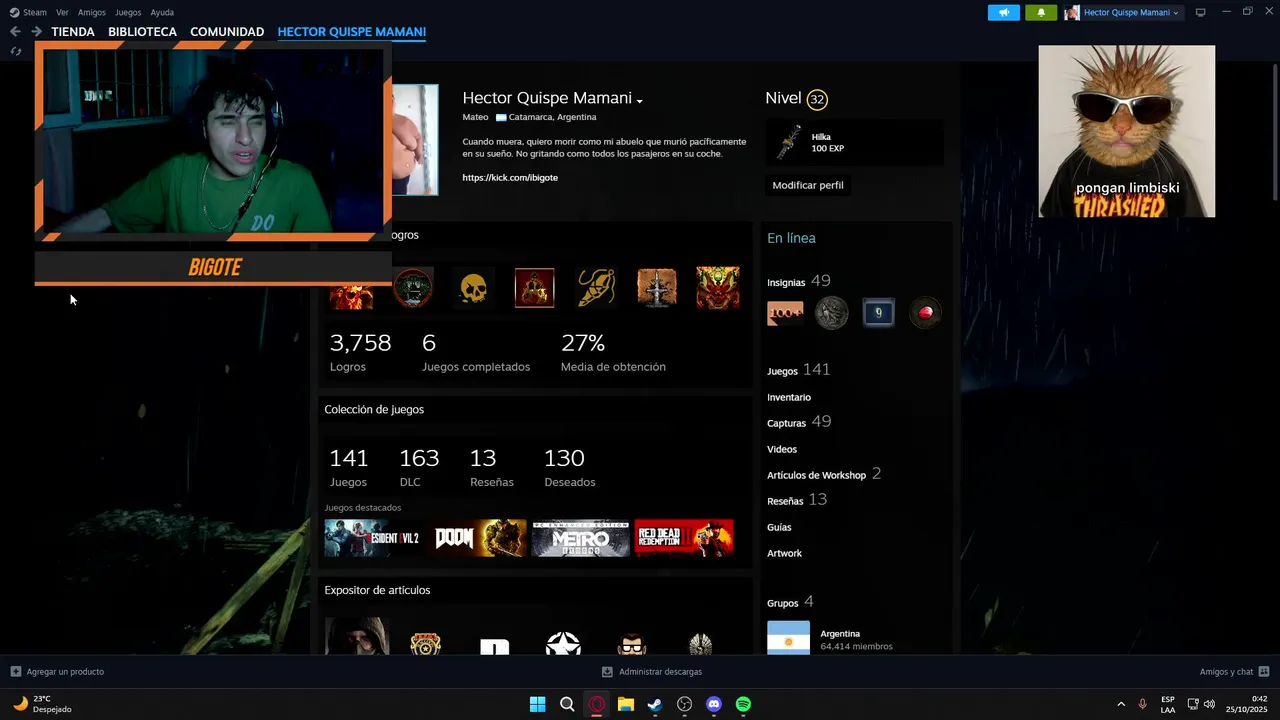Open Red Dead Redemption 2 featured game
Image resolution: width=1280 pixels, height=720 pixels.
click(x=684, y=538)
